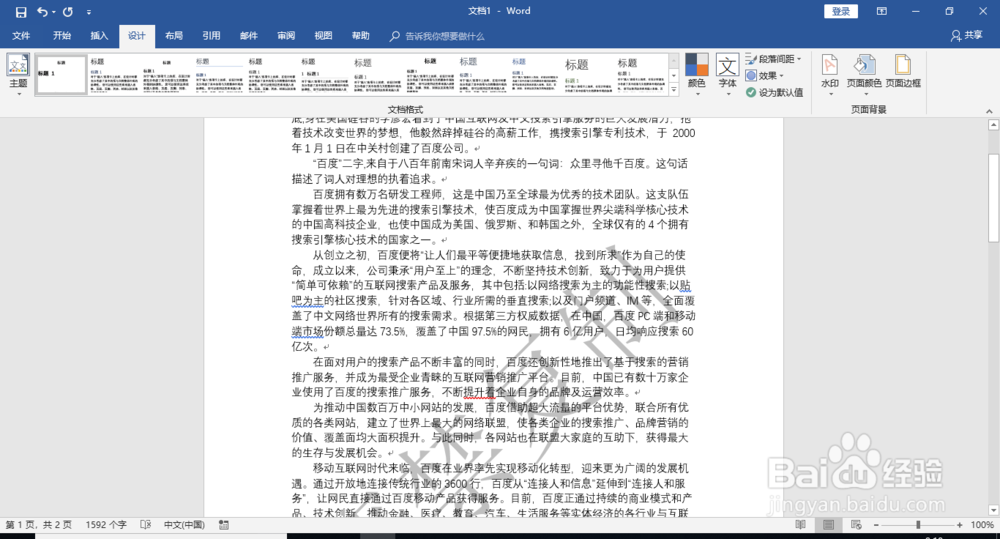Click word count '1592 个字' in status bar

tap(106, 525)
